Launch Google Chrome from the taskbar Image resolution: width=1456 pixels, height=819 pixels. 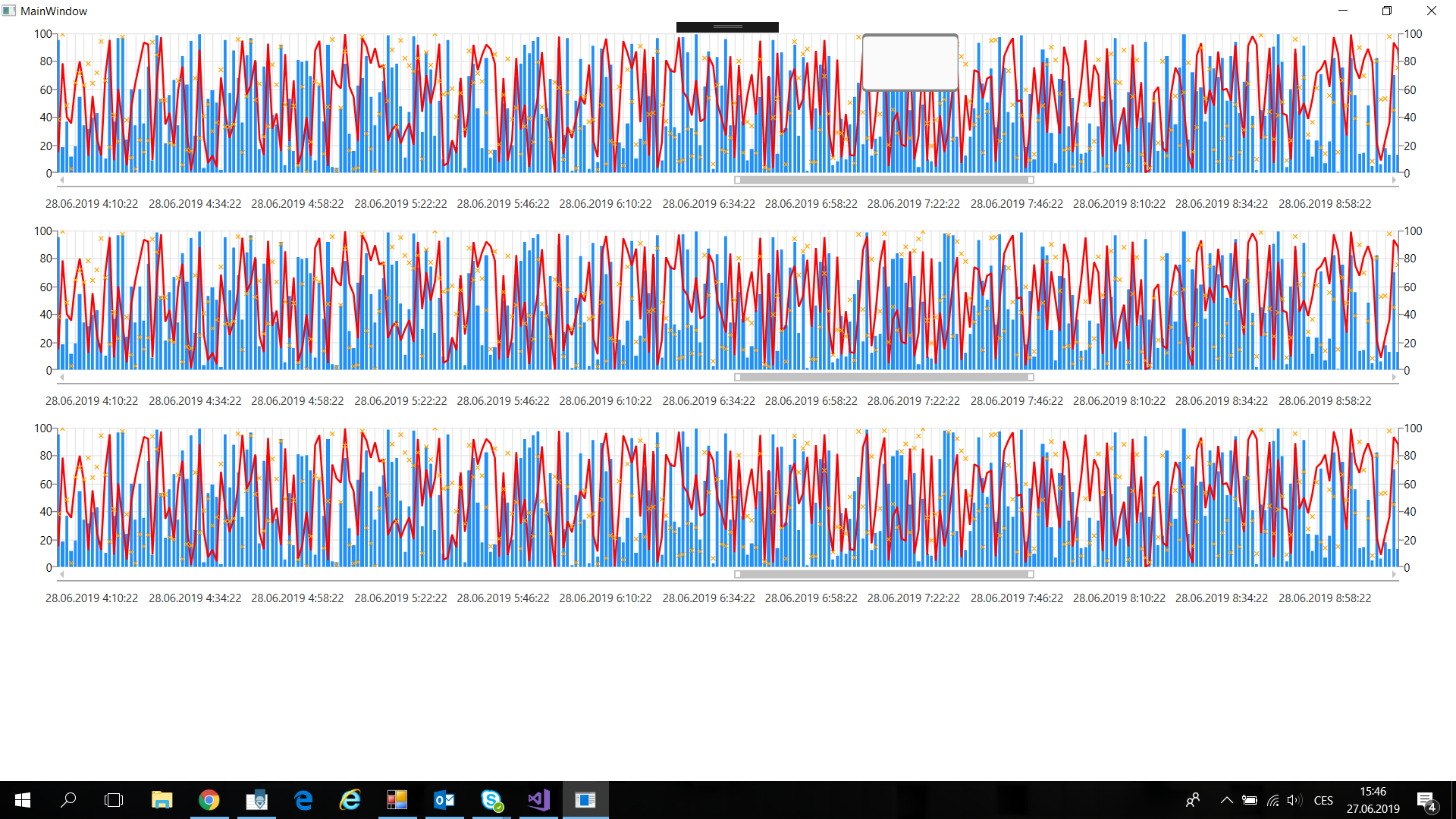click(209, 799)
